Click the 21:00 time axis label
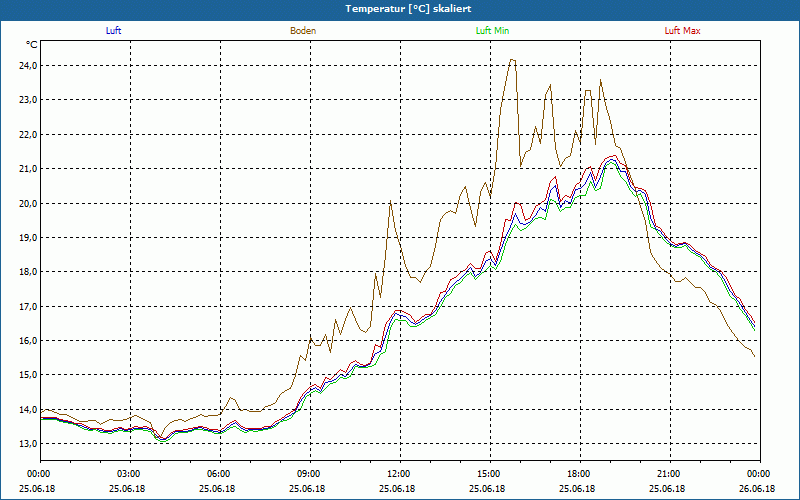The image size is (800, 500). coord(669,474)
